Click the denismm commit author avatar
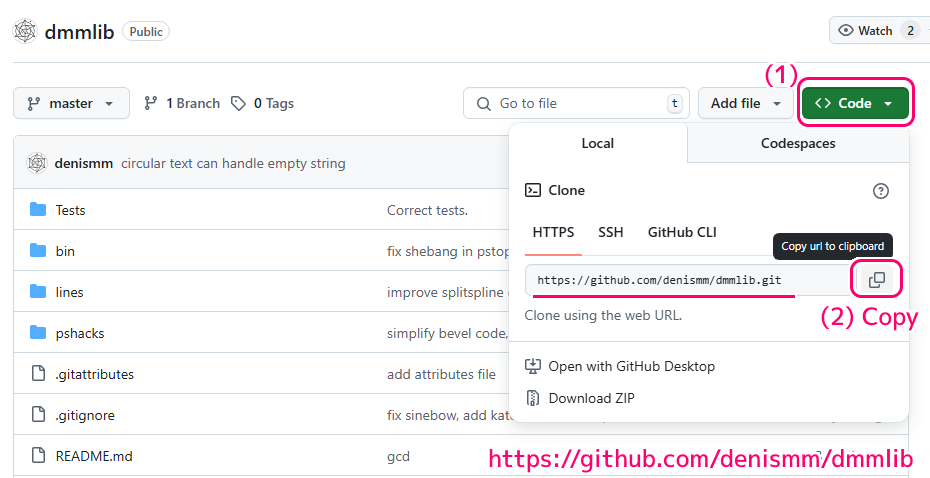930x478 pixels. (37, 163)
